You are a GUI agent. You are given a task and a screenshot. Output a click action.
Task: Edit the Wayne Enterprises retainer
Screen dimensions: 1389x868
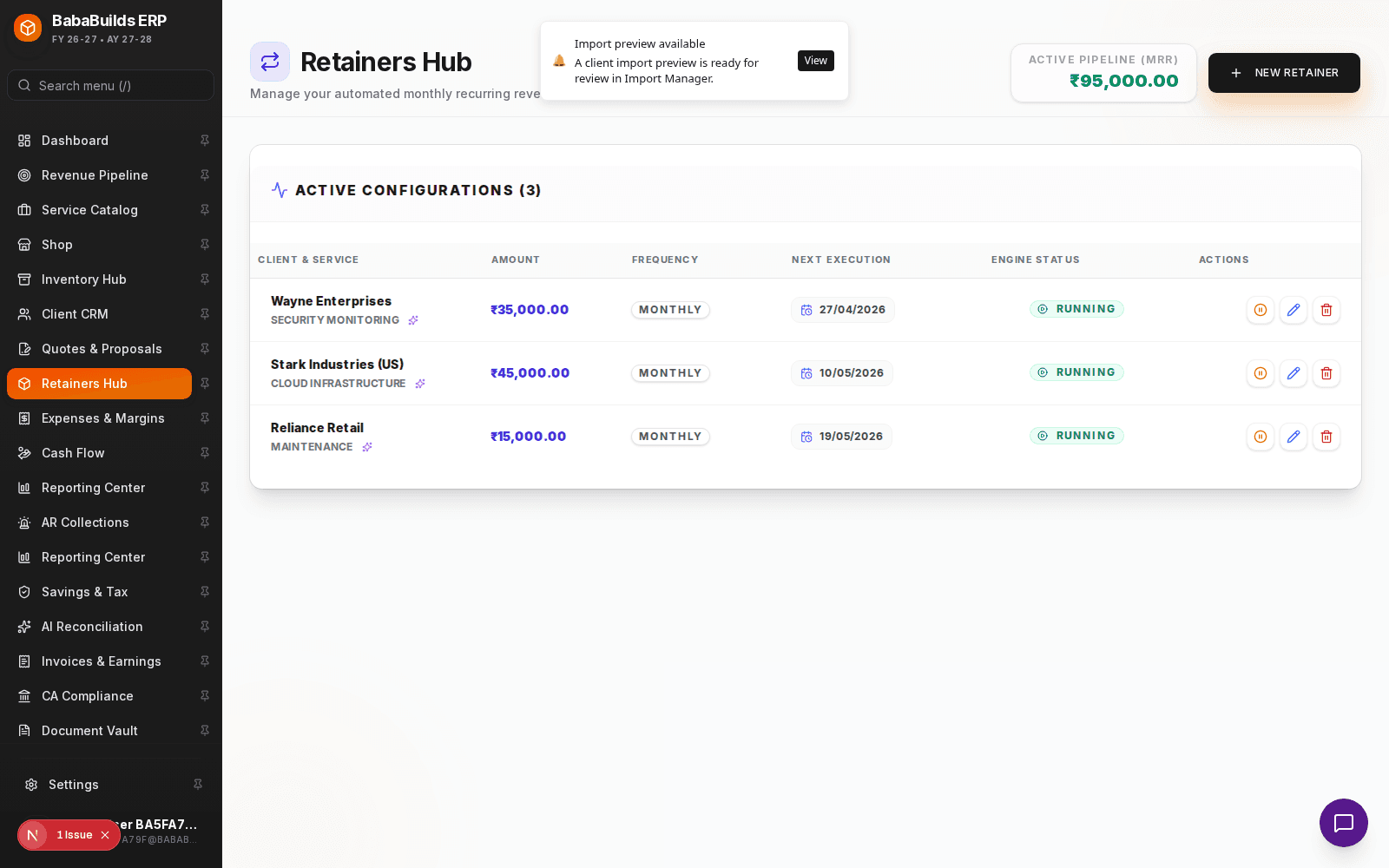pos(1294,310)
